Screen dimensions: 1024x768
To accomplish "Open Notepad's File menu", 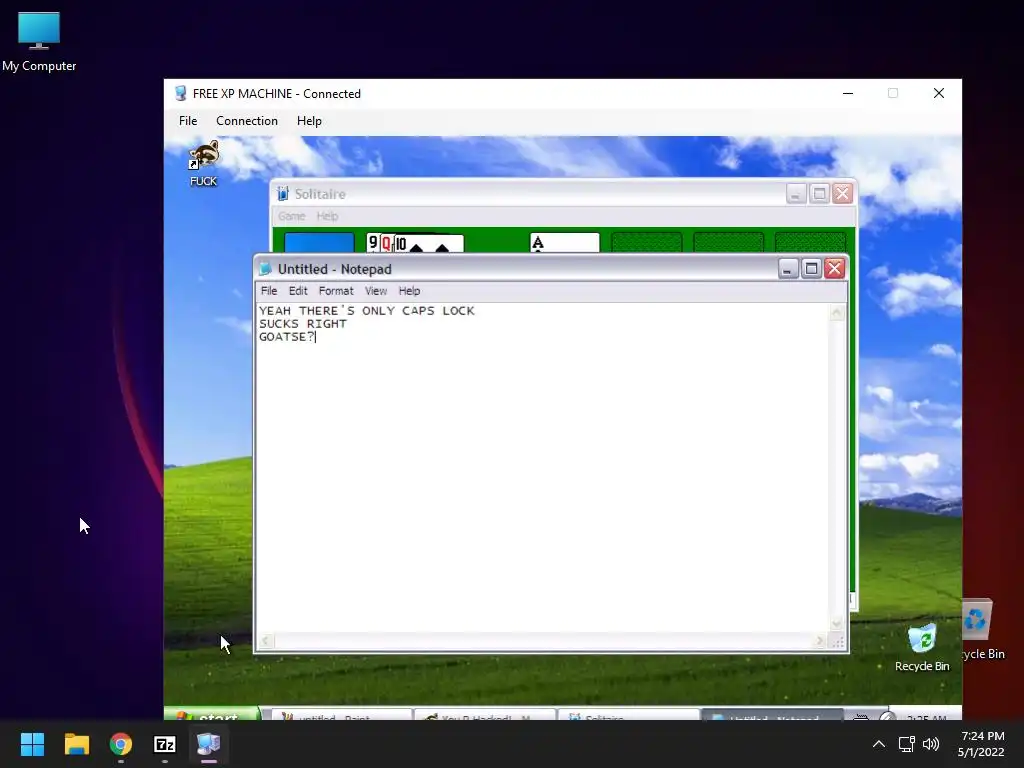I will (269, 291).
